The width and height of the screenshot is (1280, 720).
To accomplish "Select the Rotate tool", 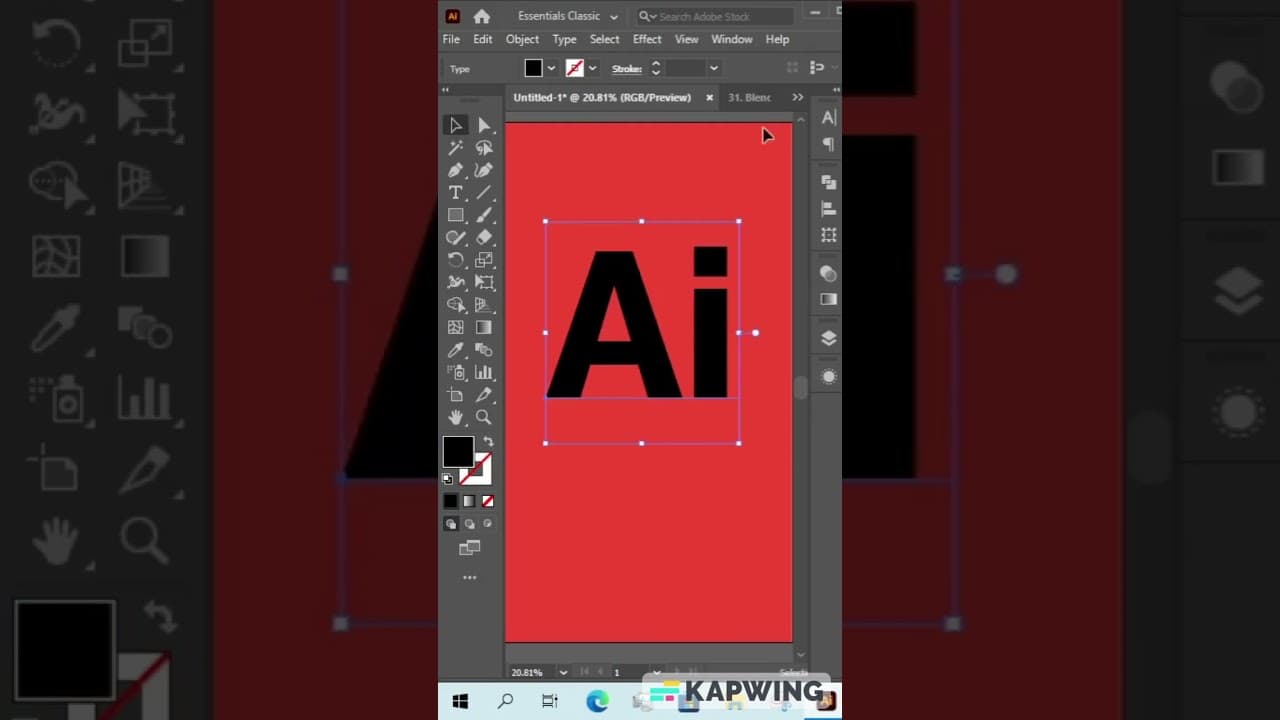I will 455,260.
